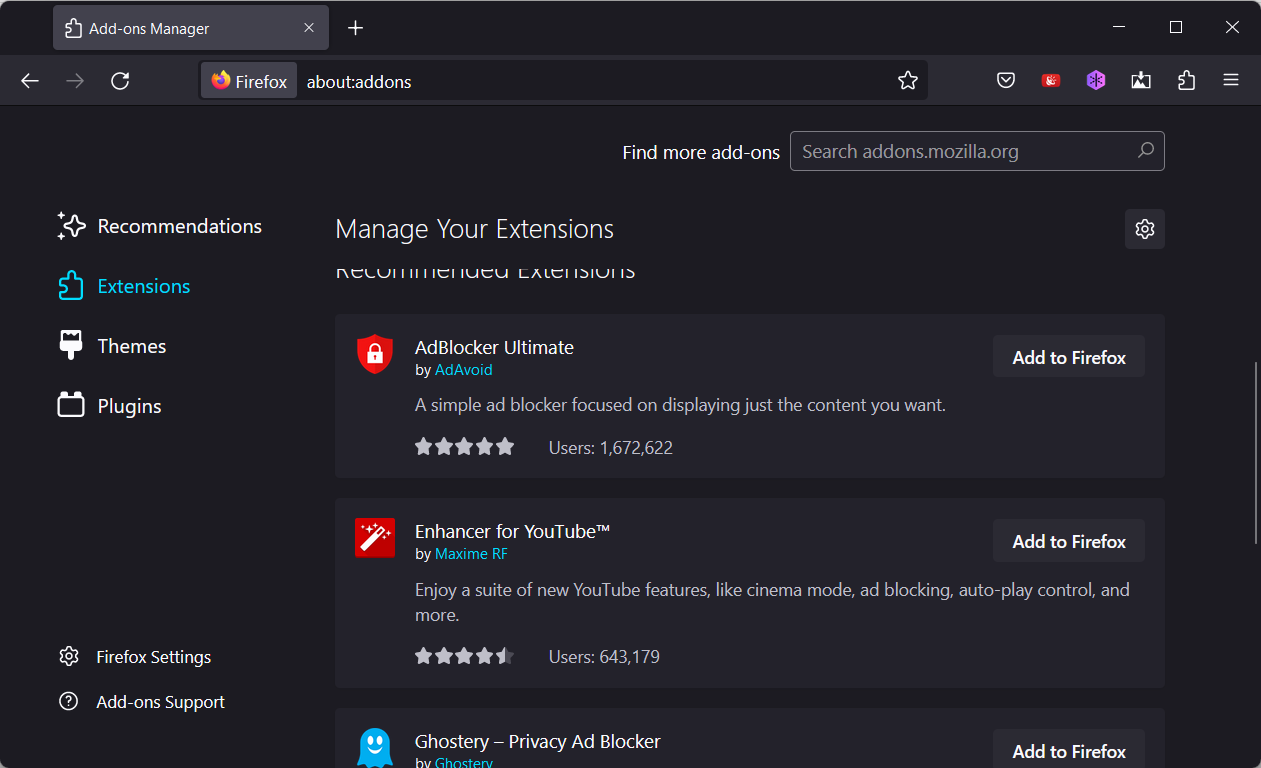The height and width of the screenshot is (768, 1261).
Task: Open a new tab
Action: [x=355, y=28]
